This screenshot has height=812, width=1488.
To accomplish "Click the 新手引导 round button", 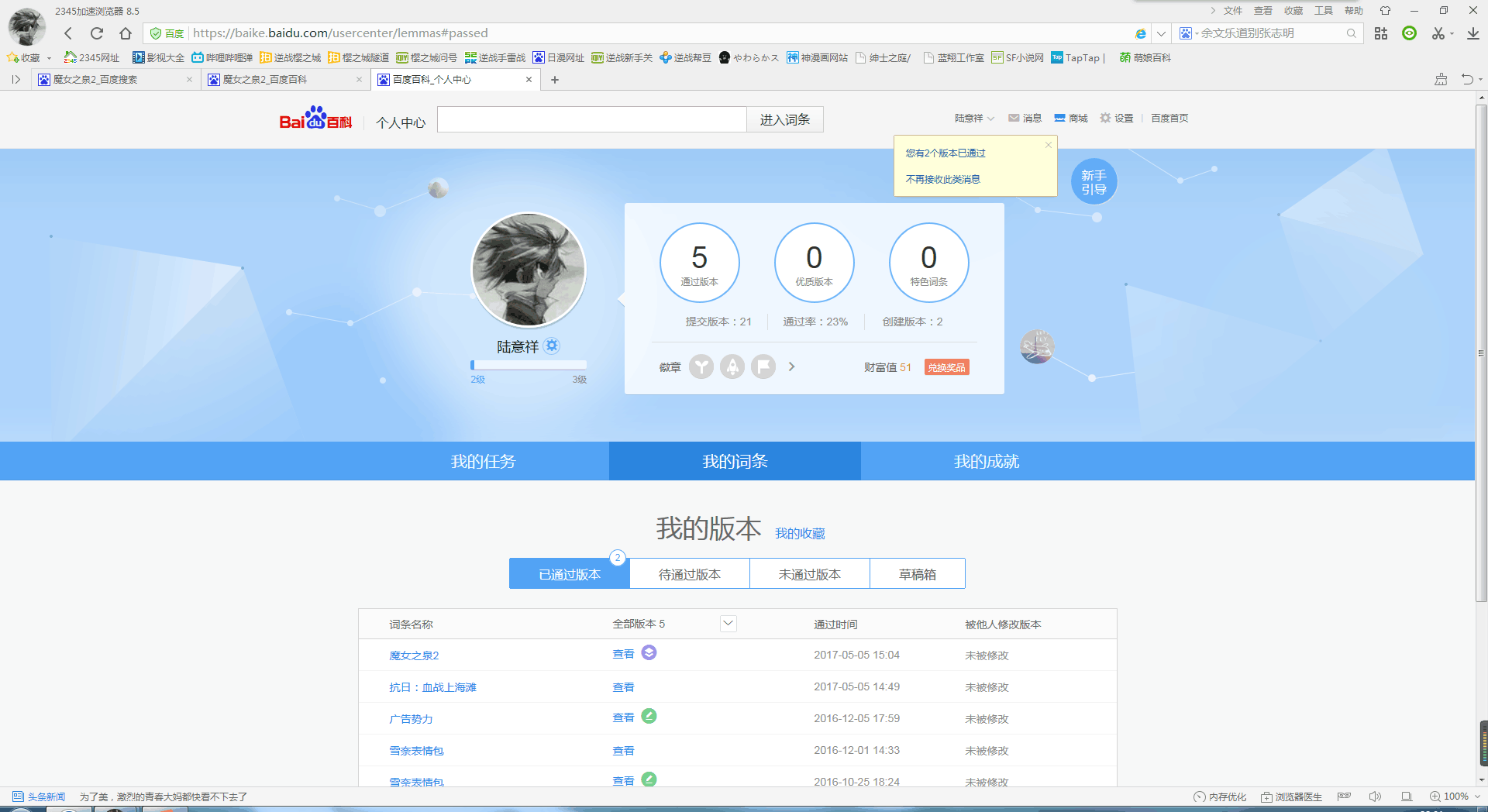I will (1094, 182).
